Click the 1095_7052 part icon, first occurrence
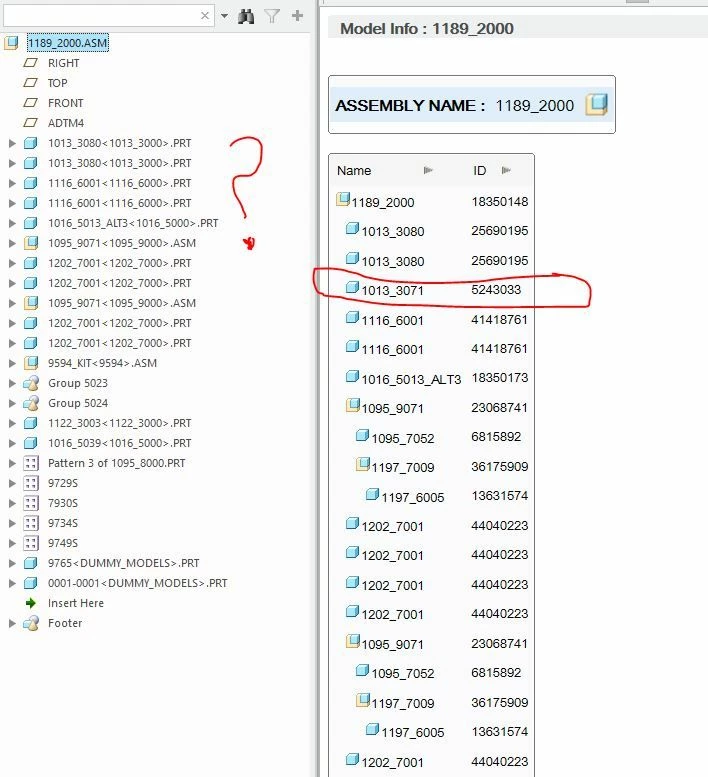The height and width of the screenshot is (777, 708). (362, 435)
